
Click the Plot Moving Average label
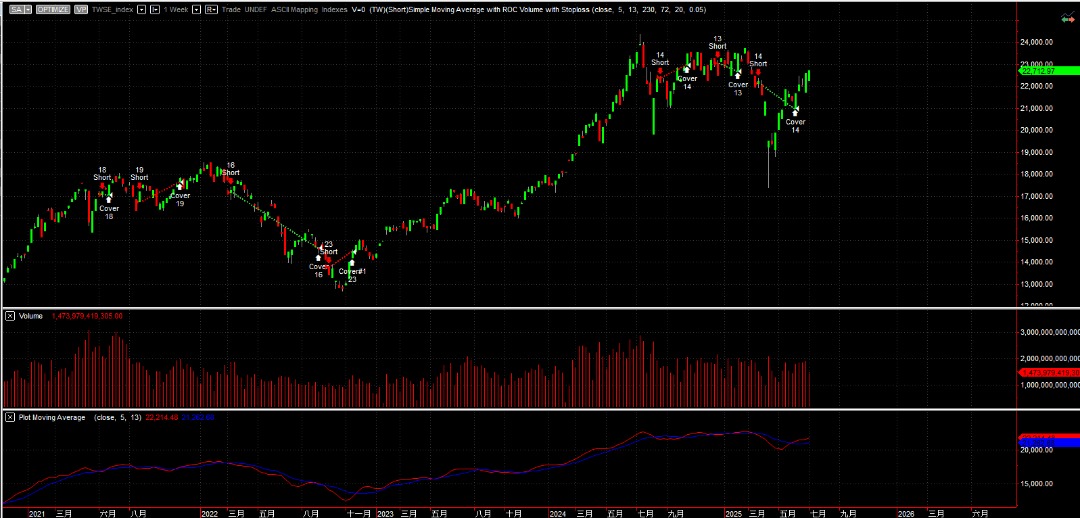coord(52,417)
